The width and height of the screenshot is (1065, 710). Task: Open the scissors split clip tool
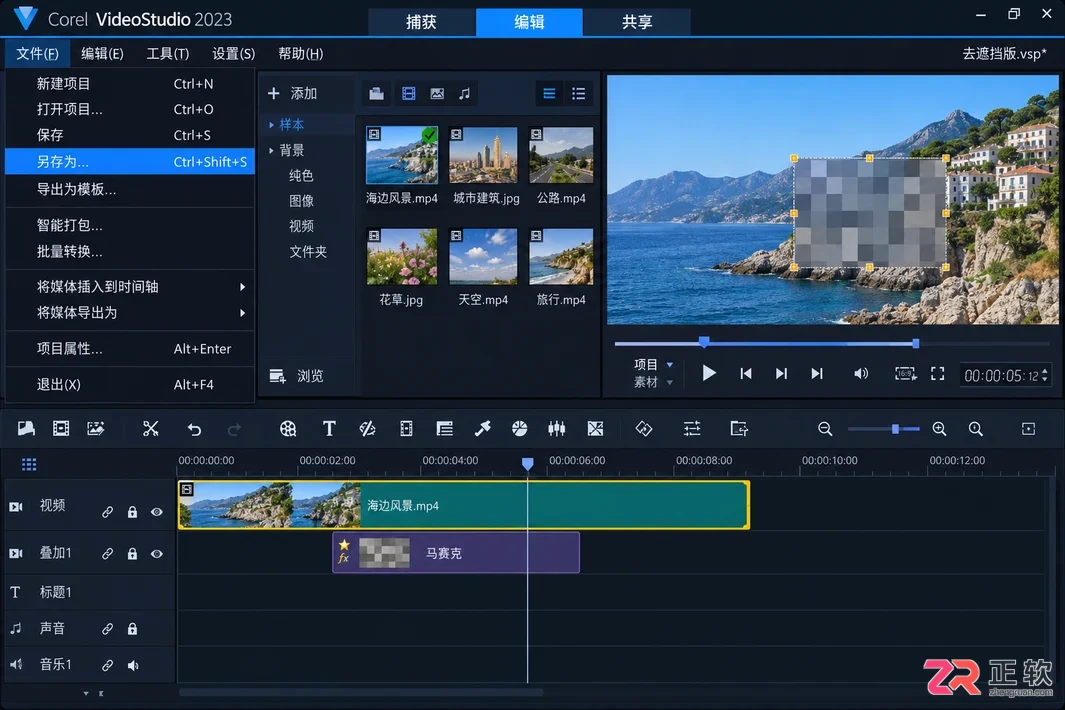150,429
